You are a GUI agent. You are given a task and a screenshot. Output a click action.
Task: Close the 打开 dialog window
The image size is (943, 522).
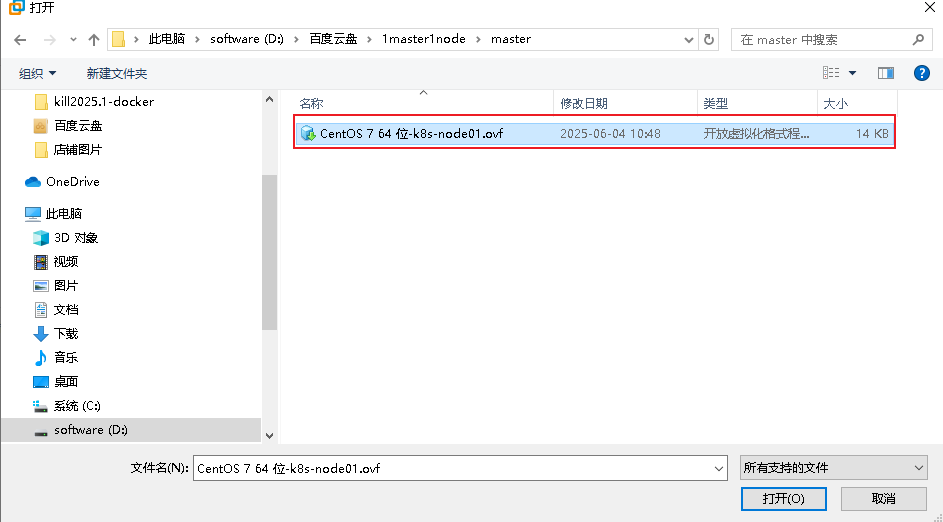tap(929, 7)
